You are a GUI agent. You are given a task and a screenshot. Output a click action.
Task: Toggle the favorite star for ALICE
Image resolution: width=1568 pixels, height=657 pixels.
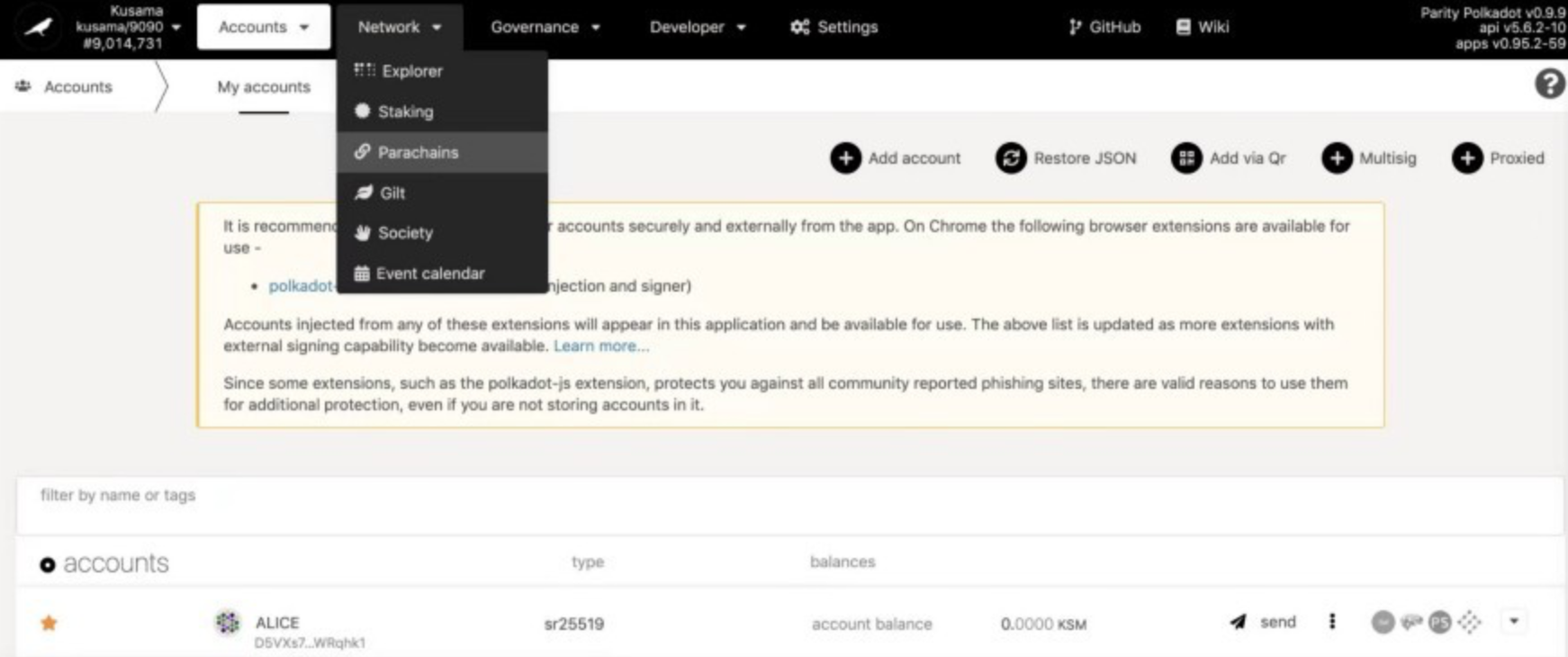[x=49, y=623]
